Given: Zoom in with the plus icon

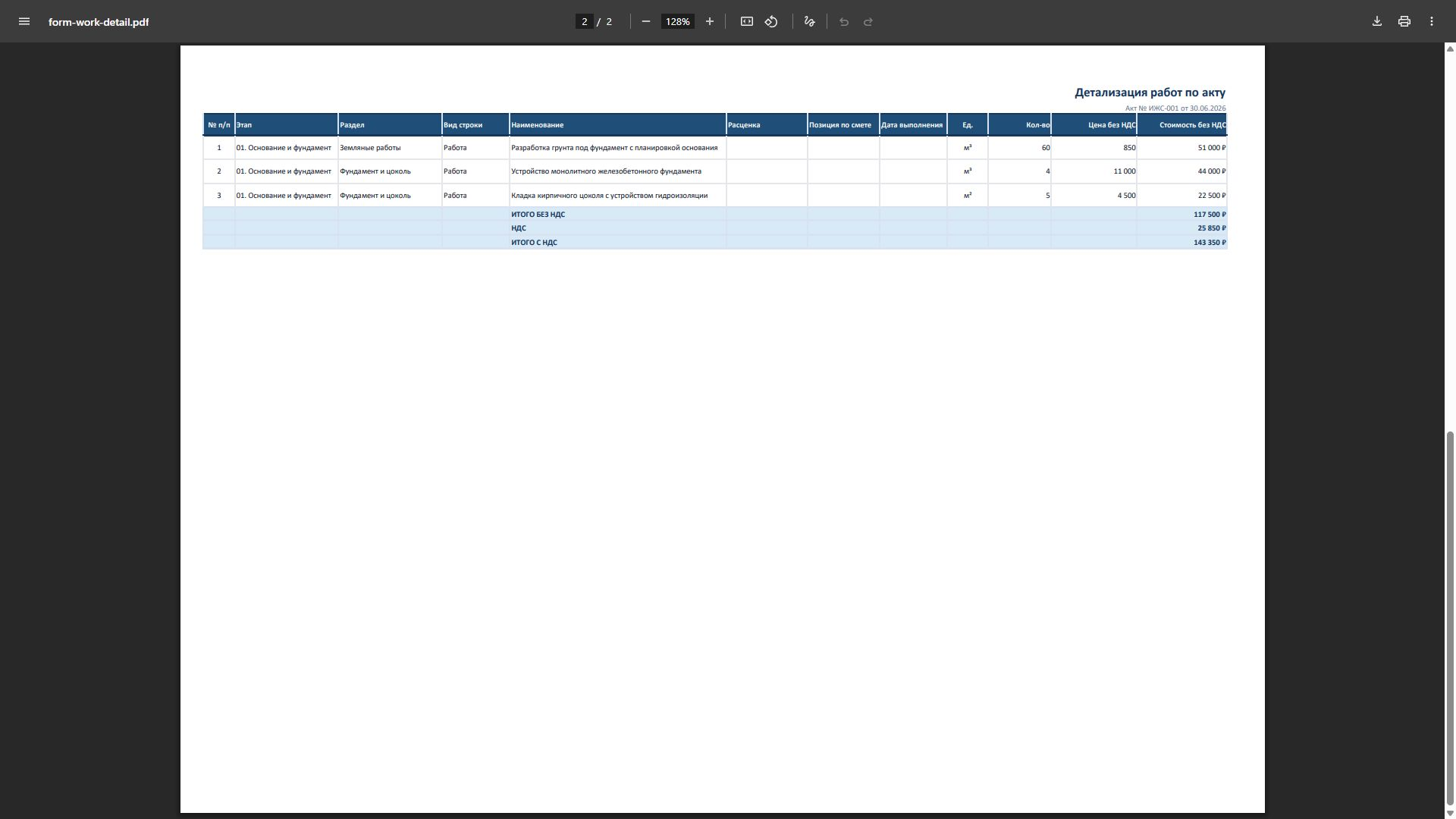Looking at the screenshot, I should tap(710, 21).
